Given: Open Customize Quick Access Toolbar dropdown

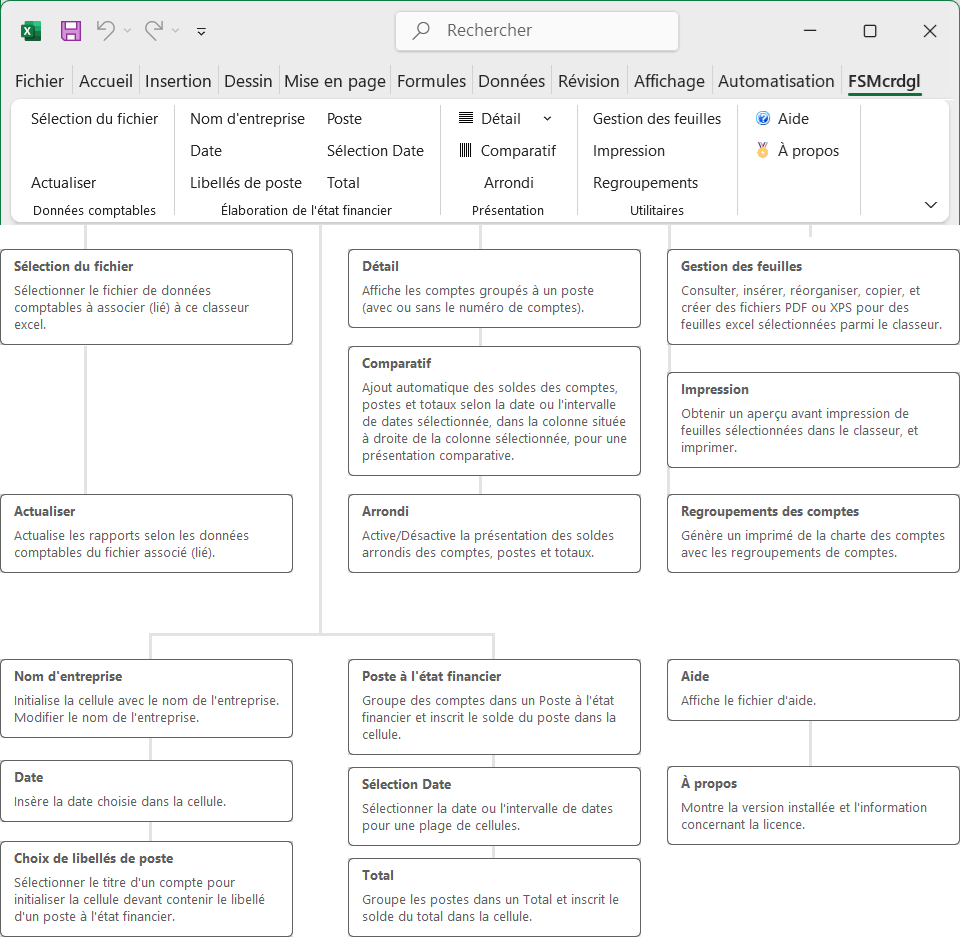Looking at the screenshot, I should [201, 31].
